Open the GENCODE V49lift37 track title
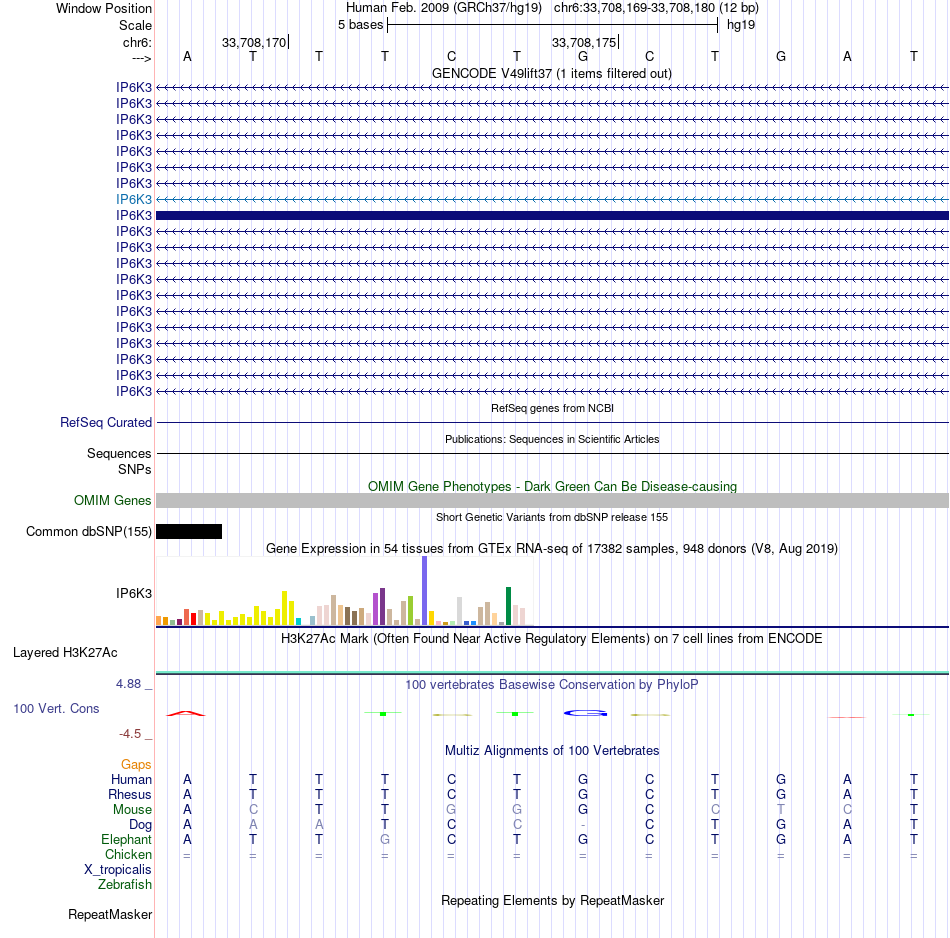Image resolution: width=950 pixels, height=938 pixels. [552, 73]
